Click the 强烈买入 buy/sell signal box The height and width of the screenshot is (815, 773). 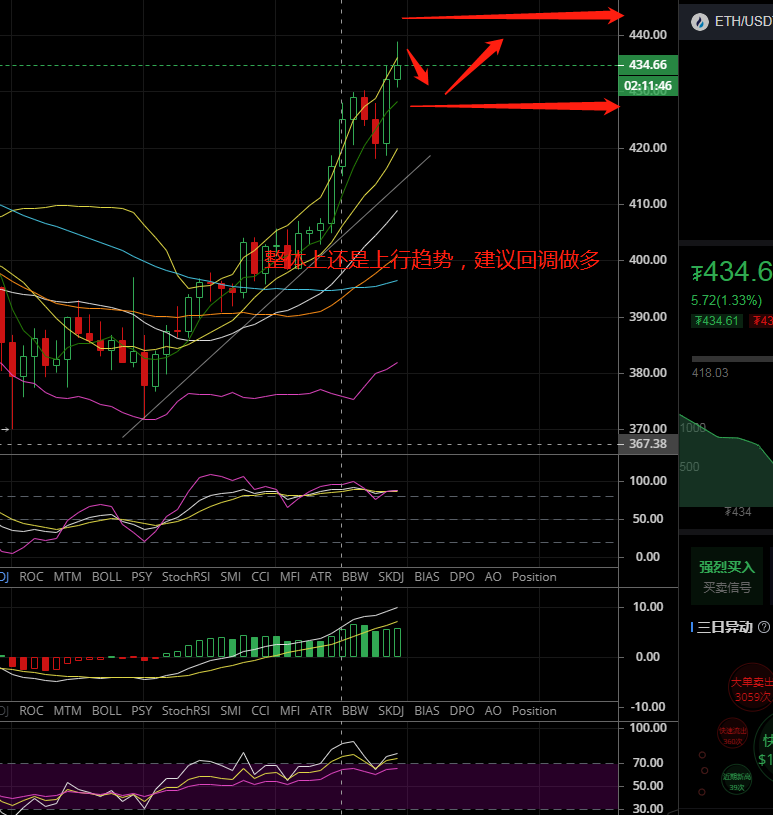pos(727,576)
